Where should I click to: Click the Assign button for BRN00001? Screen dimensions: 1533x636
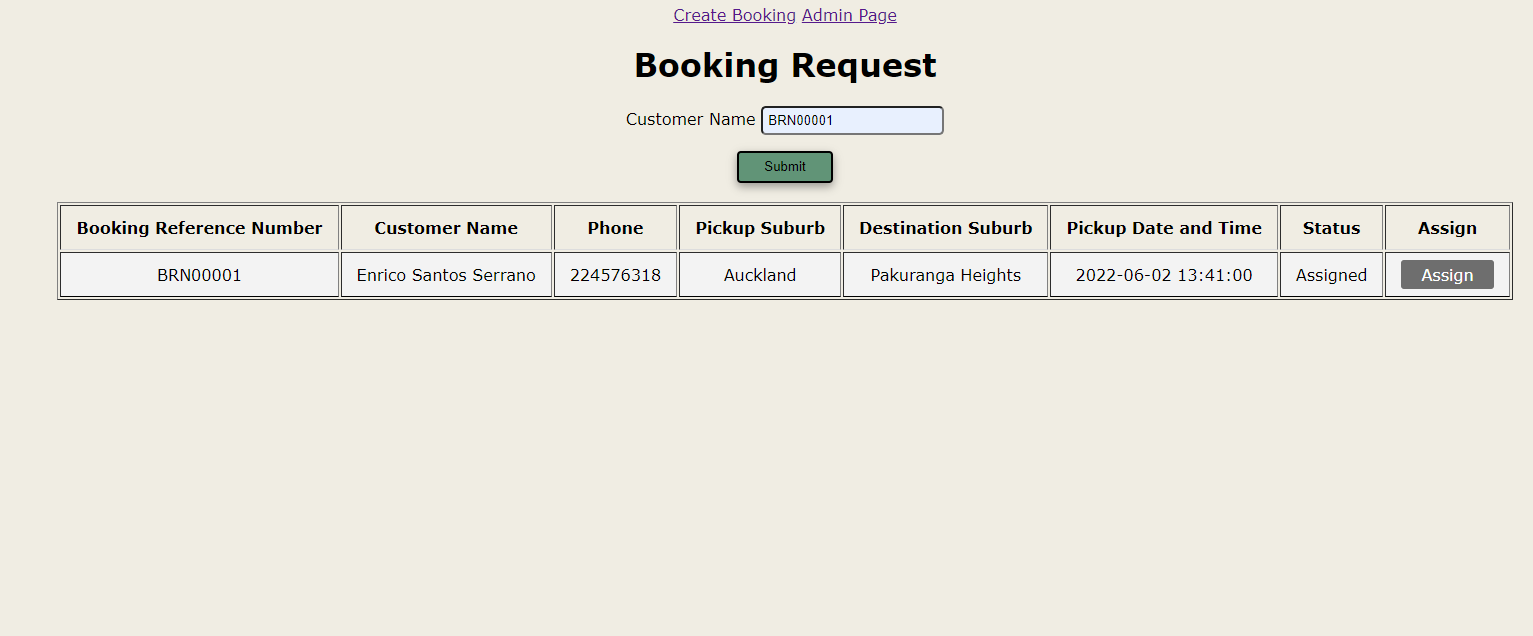point(1446,274)
